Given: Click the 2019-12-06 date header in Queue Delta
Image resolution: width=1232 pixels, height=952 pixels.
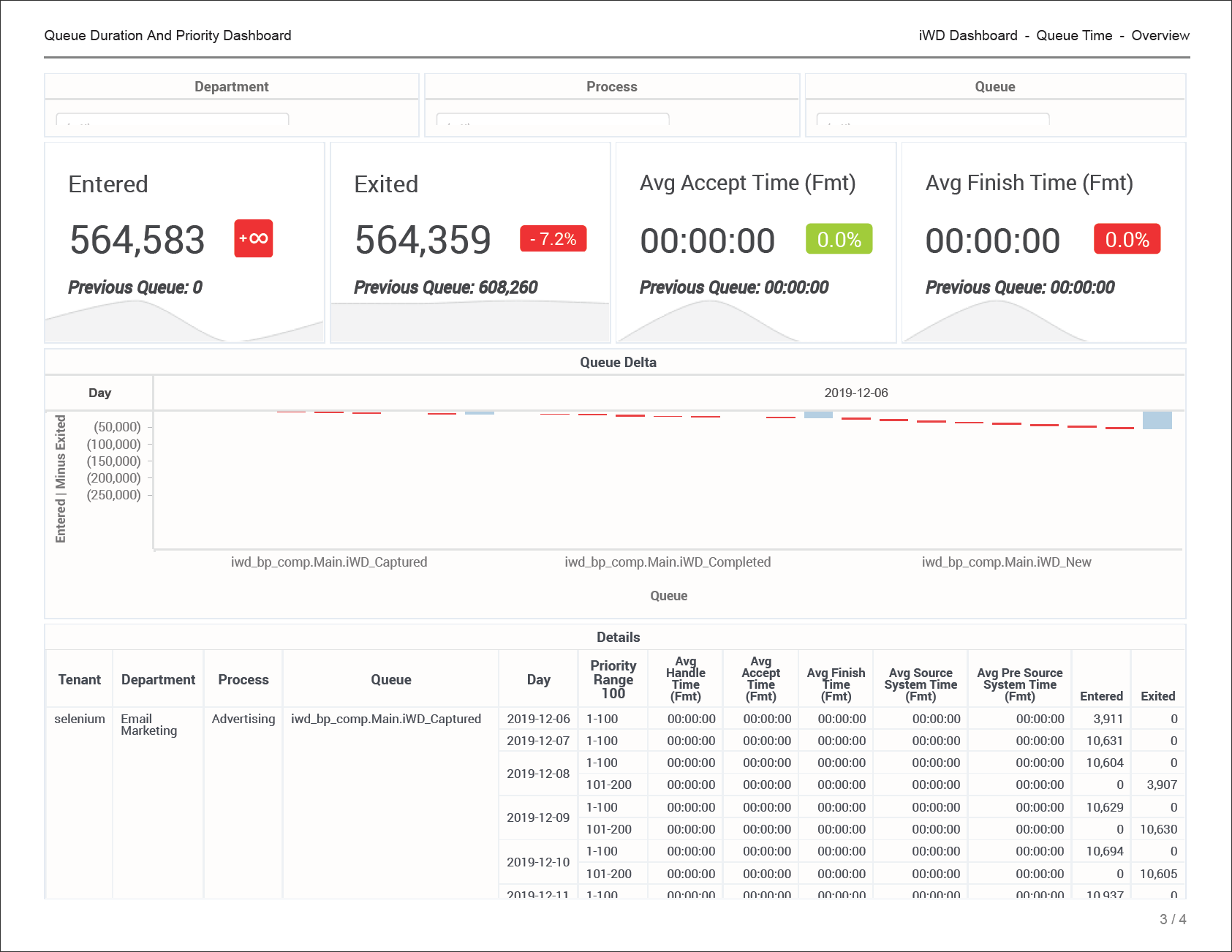Looking at the screenshot, I should tap(855, 393).
